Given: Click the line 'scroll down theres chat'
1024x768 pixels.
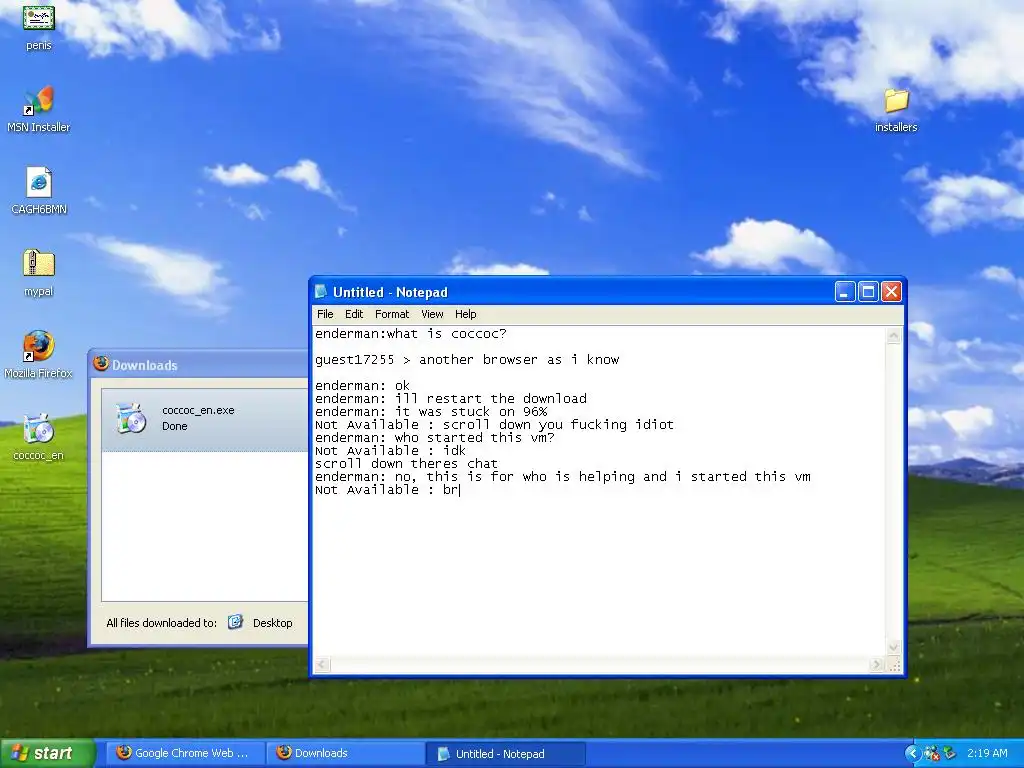Looking at the screenshot, I should pyautogui.click(x=406, y=464).
